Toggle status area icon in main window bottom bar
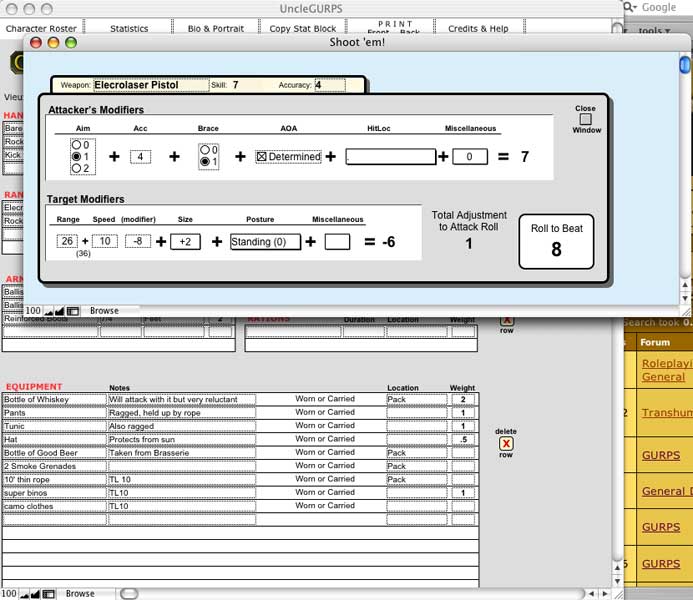The image size is (693, 600). 49,594
